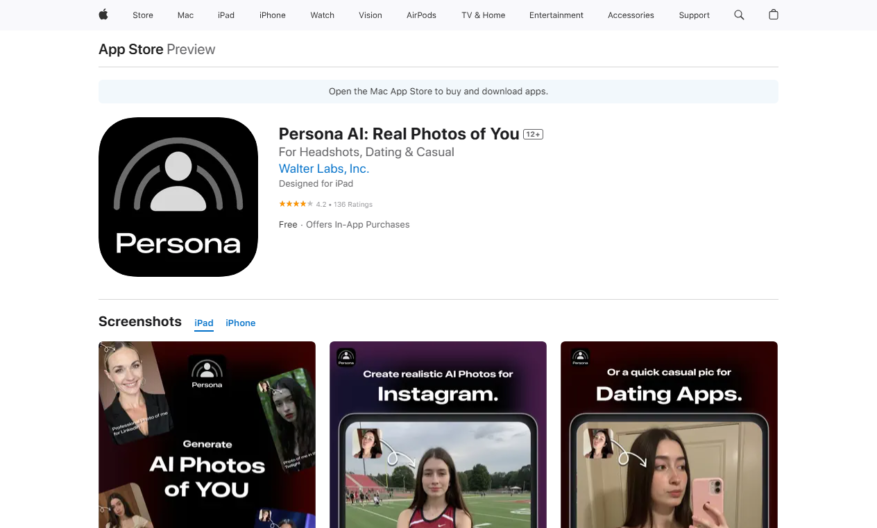
Task: Click the star rating icons
Action: [x=296, y=204]
